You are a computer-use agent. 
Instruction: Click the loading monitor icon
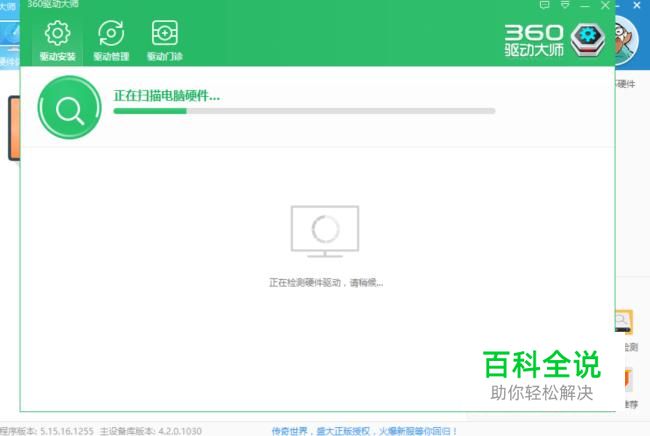click(x=325, y=231)
